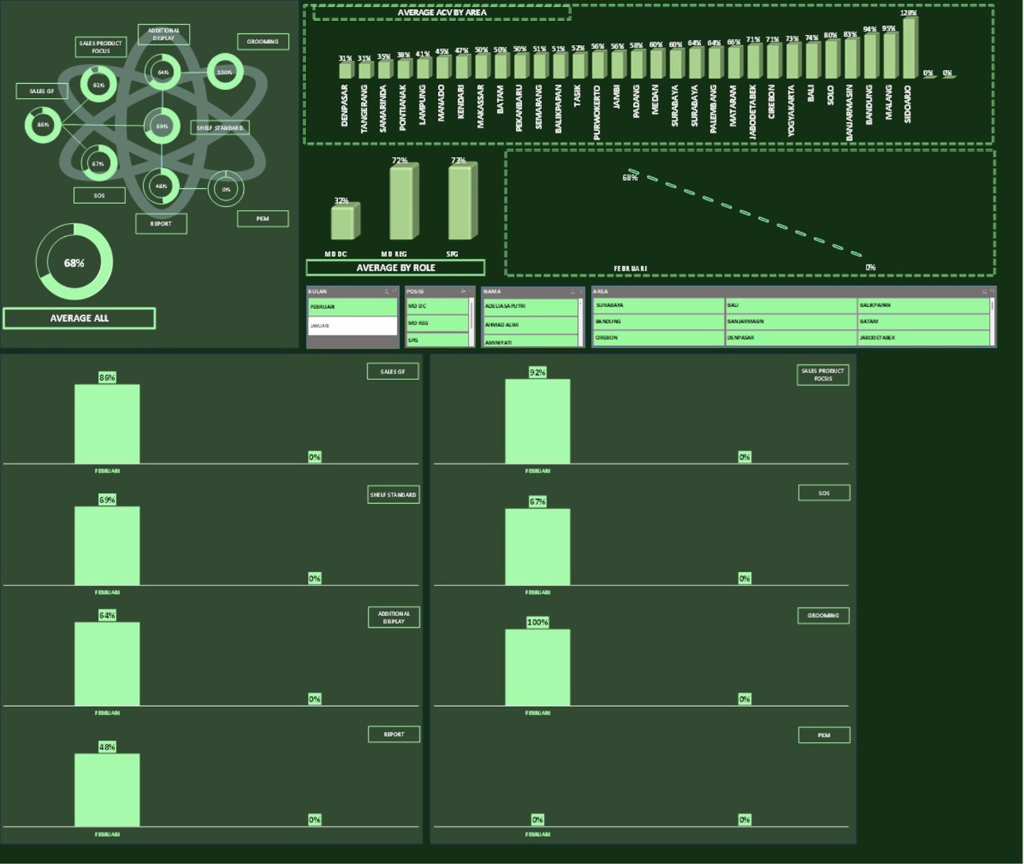Select the 68% Average All donut chart

(x=74, y=262)
